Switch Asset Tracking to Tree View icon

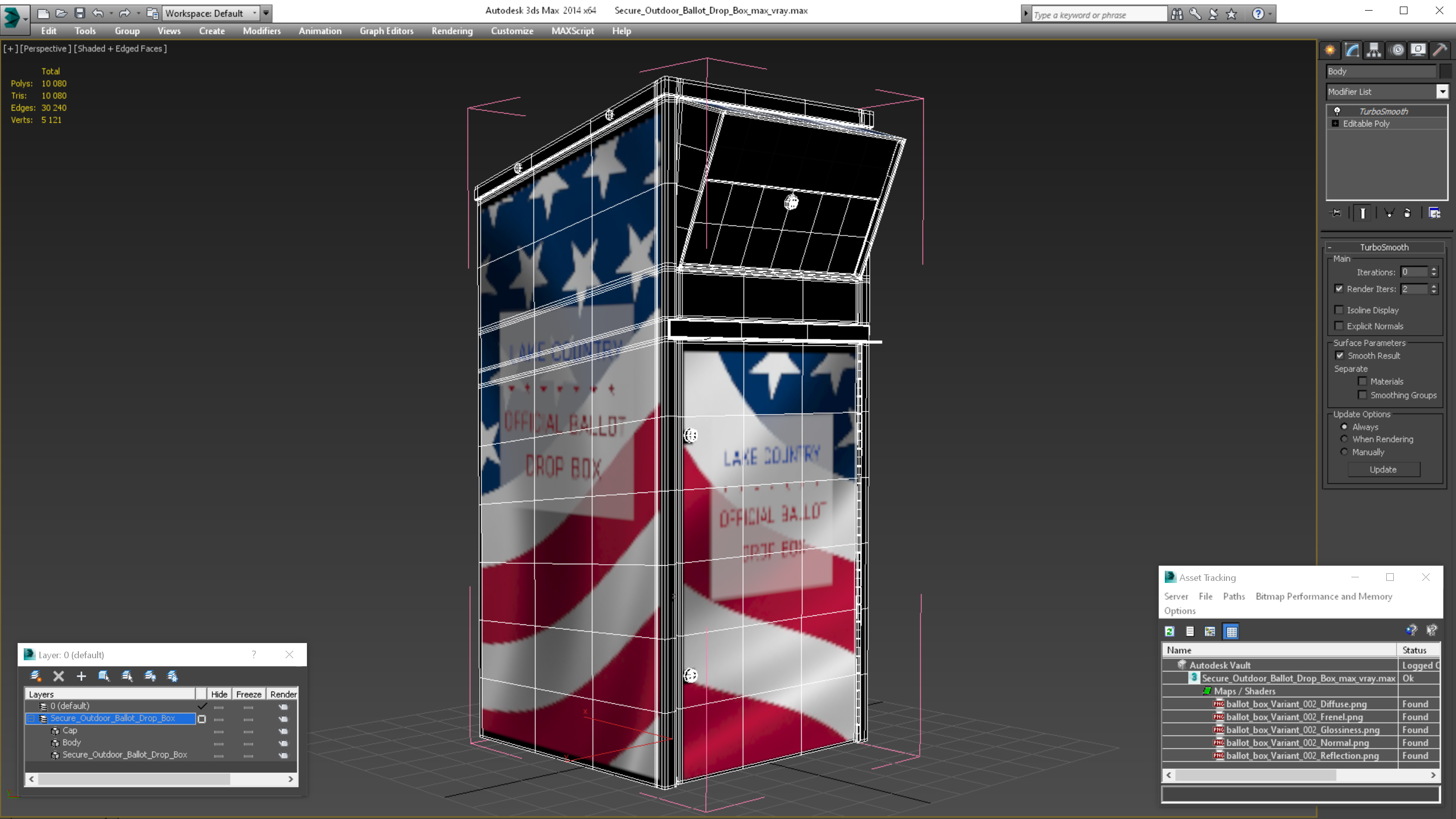point(1210,631)
